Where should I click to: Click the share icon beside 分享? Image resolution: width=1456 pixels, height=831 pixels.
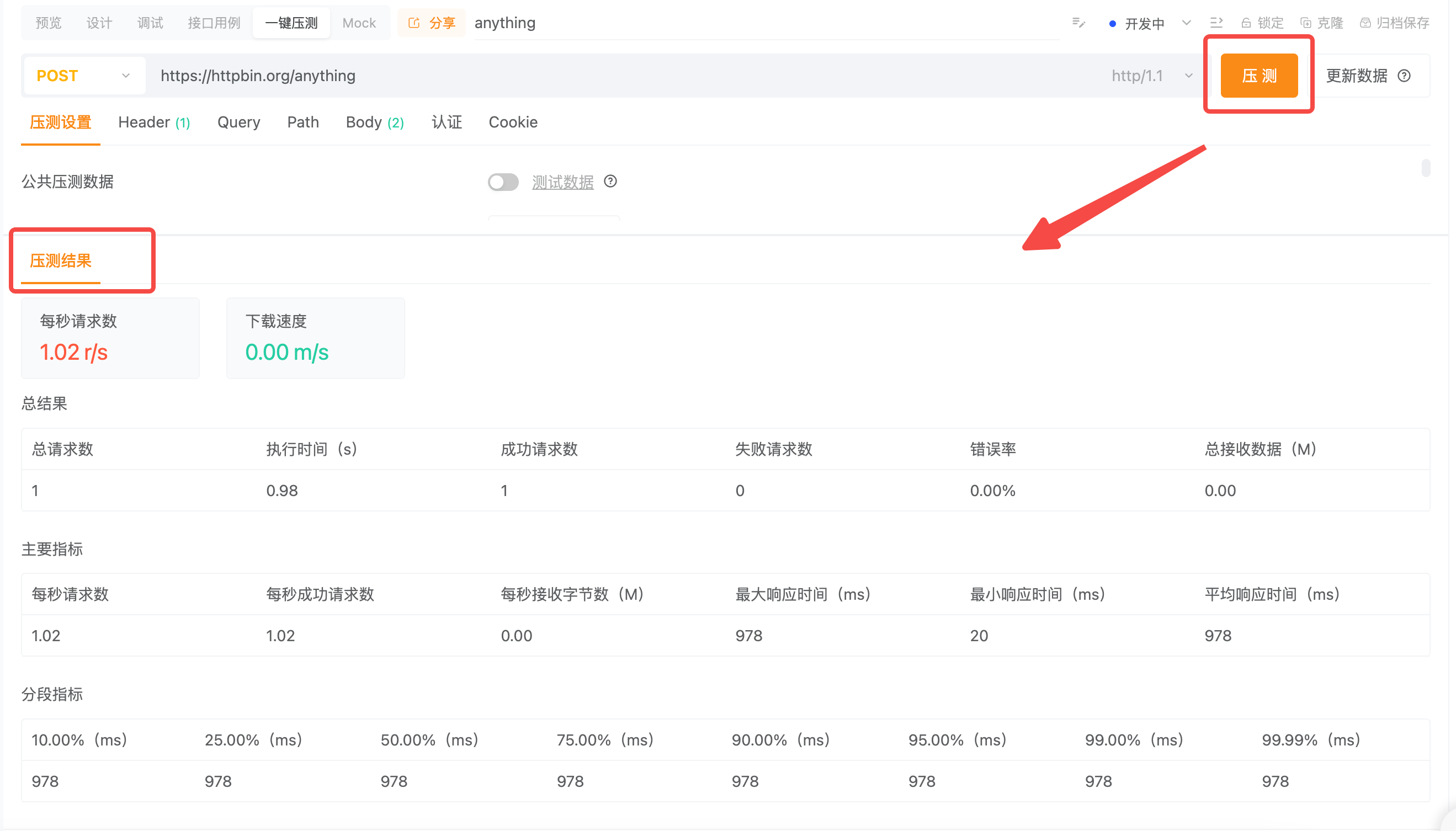click(x=414, y=23)
